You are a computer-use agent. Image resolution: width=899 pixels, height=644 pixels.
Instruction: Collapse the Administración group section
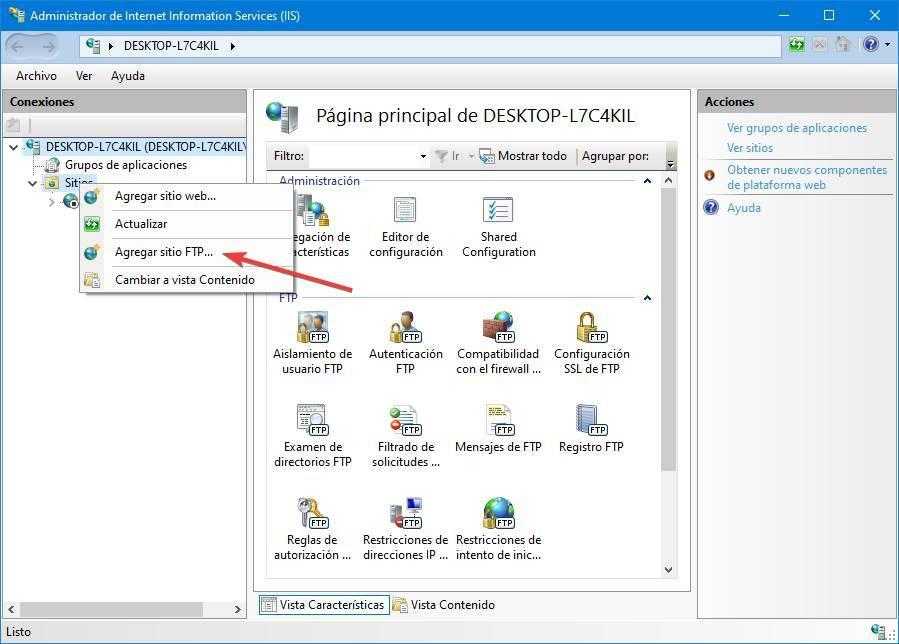[x=647, y=181]
